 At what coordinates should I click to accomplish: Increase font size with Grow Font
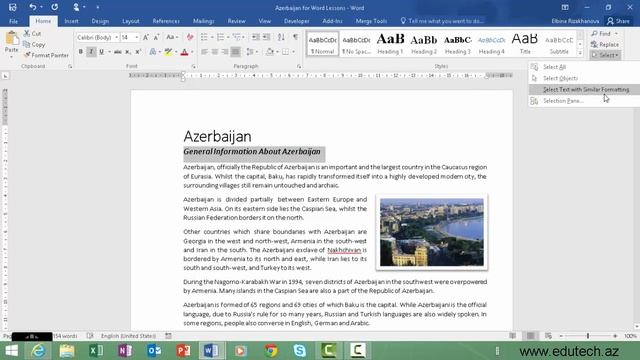(146, 37)
